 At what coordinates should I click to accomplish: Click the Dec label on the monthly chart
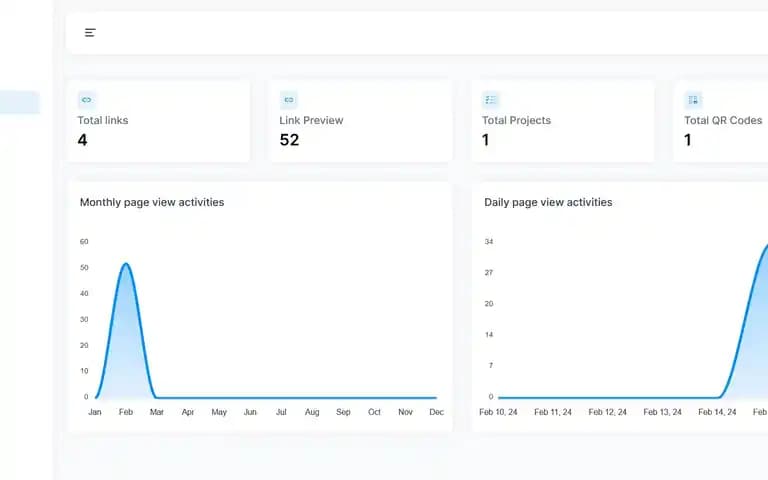(x=436, y=412)
